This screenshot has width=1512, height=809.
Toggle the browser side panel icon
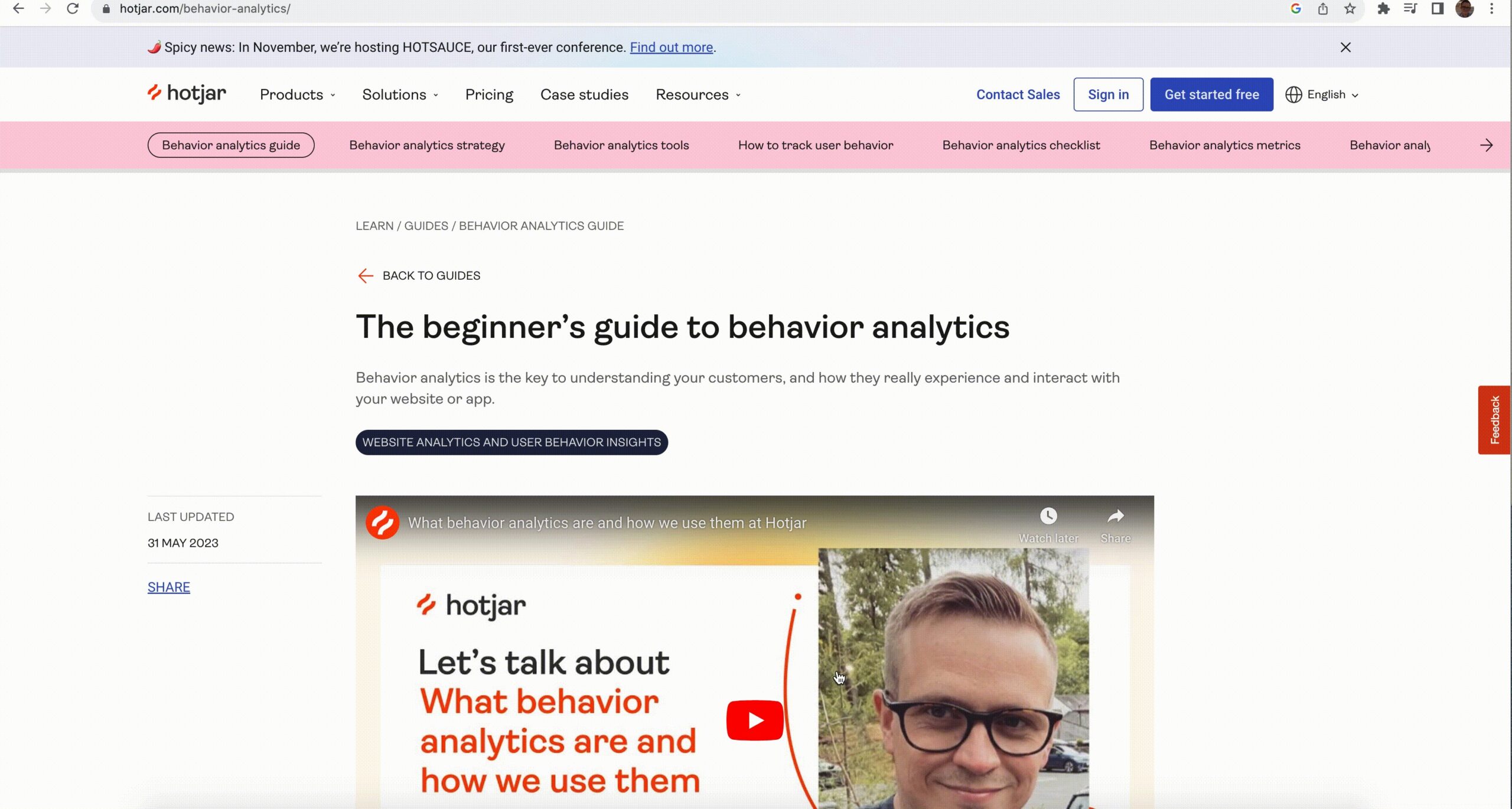(x=1438, y=9)
